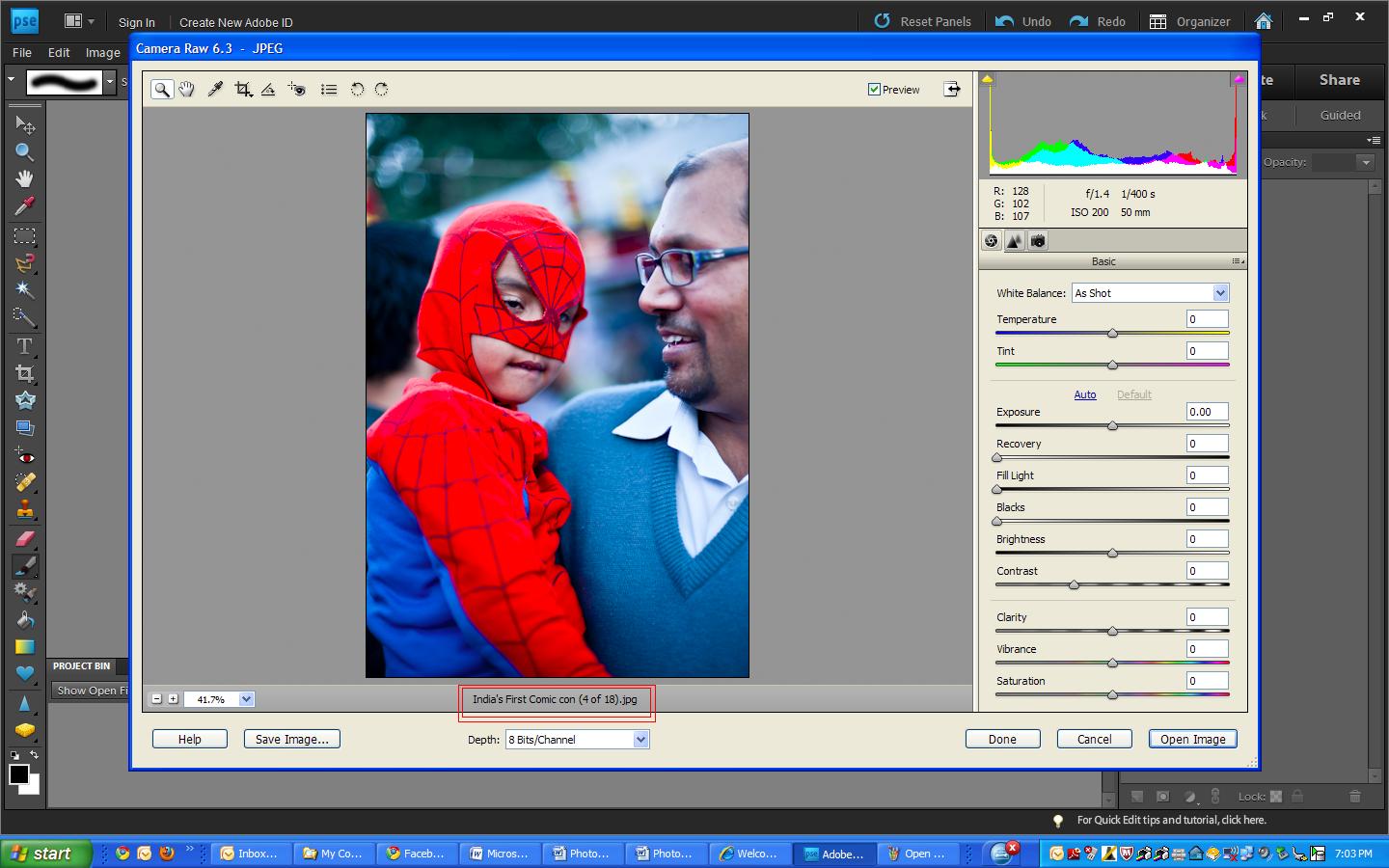Viewport: 1389px width, 868px height.
Task: Click the Contrast value input field
Action: coord(1207,571)
